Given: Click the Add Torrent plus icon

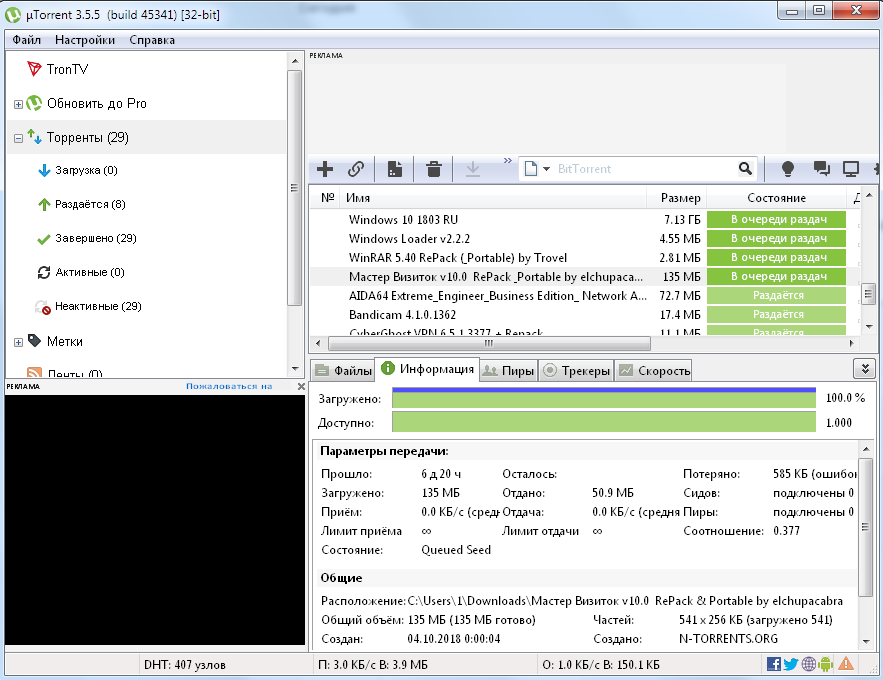Looking at the screenshot, I should click(x=325, y=168).
